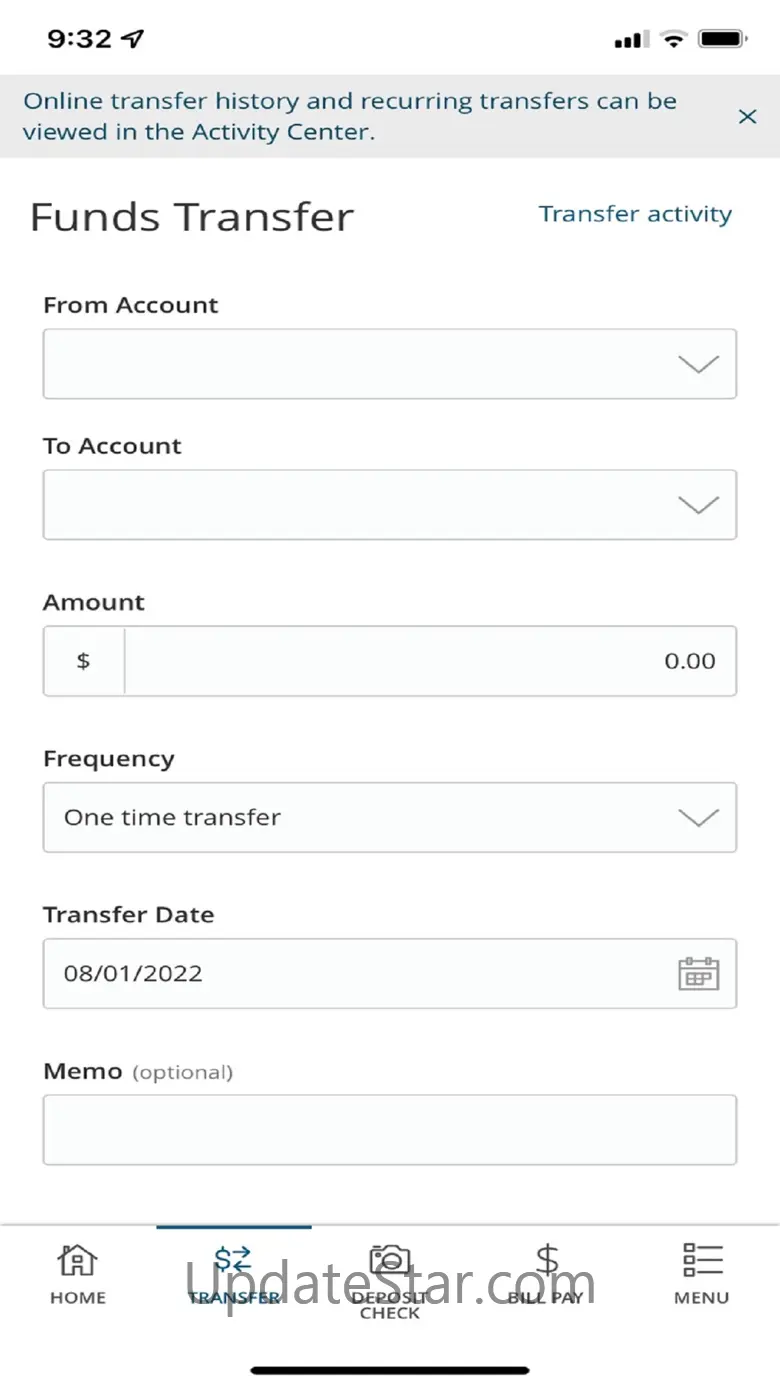The image size is (780, 1387).
Task: Tap the Wi-Fi status icon
Action: pos(675,40)
